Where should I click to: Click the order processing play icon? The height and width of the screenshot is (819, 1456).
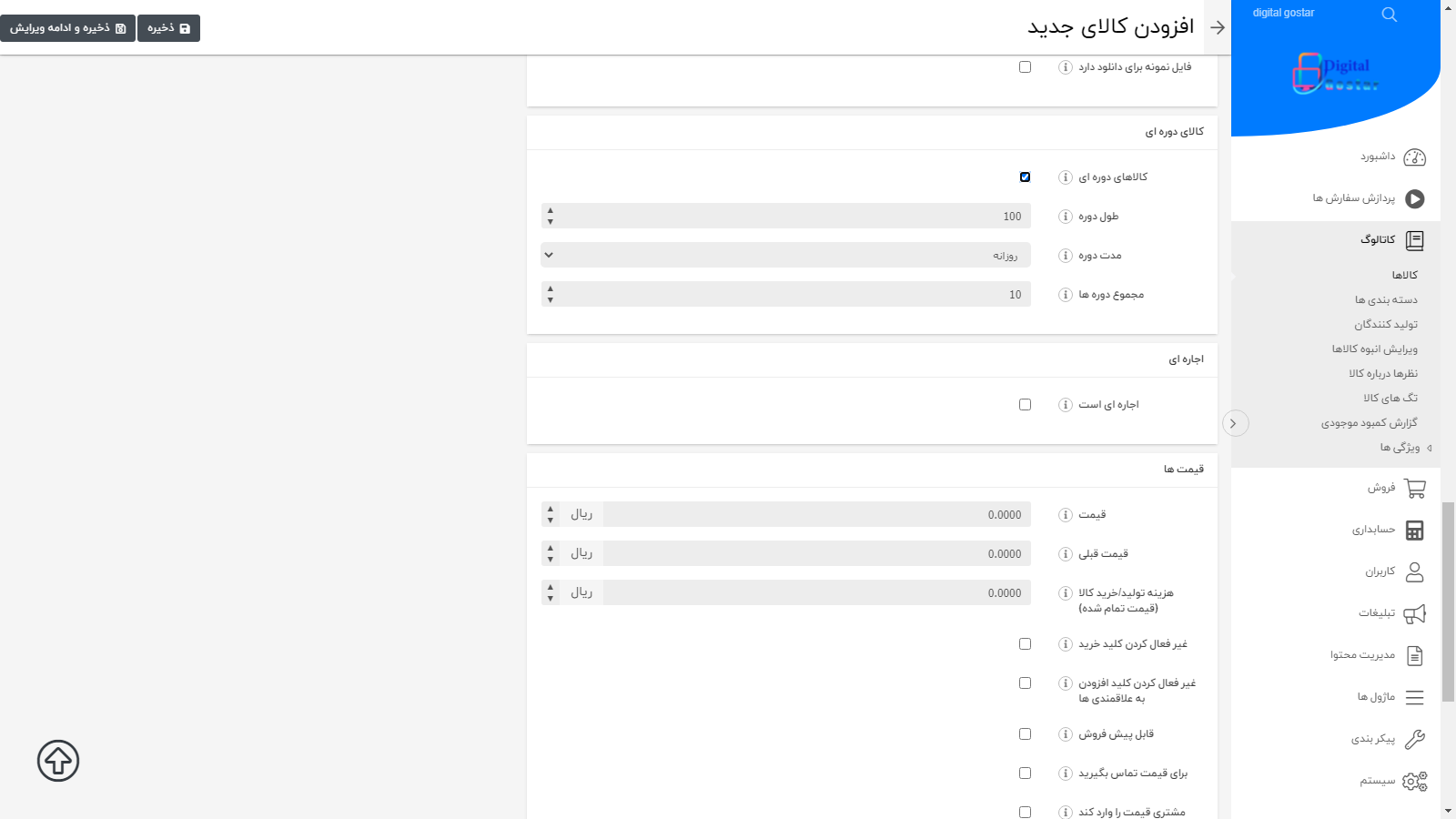tap(1413, 199)
